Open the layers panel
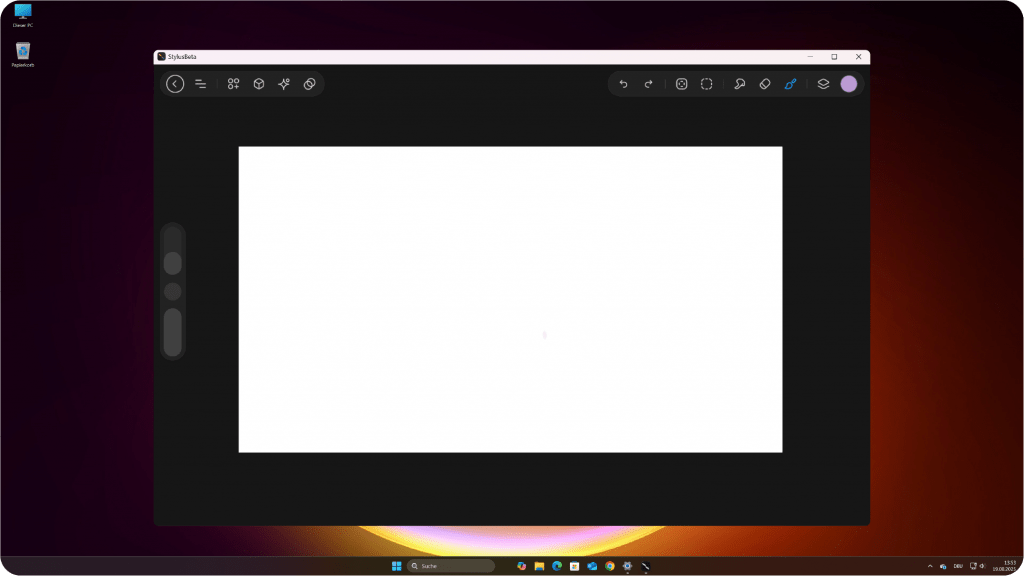1024x576 pixels. (x=823, y=84)
